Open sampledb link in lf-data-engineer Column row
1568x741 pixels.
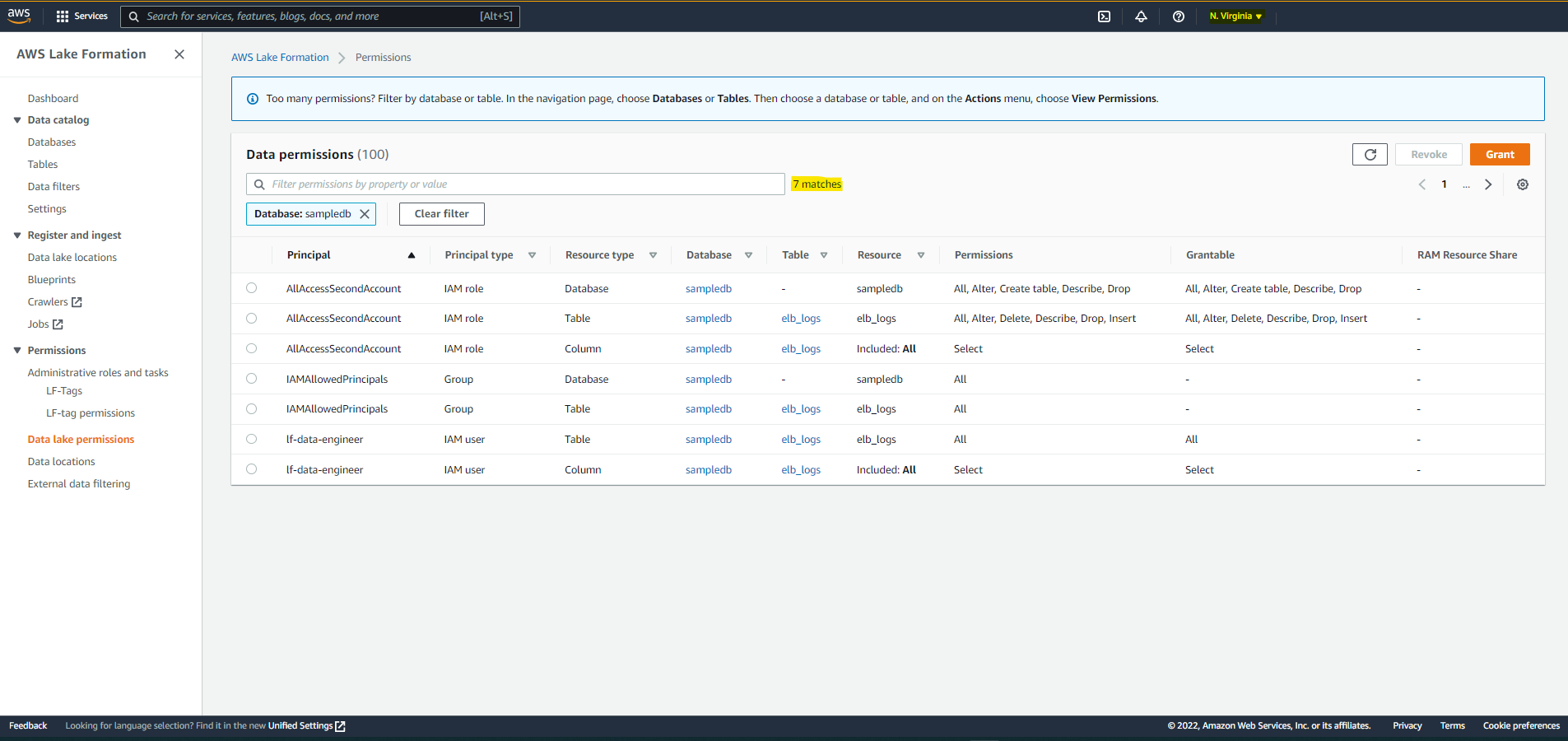(709, 470)
